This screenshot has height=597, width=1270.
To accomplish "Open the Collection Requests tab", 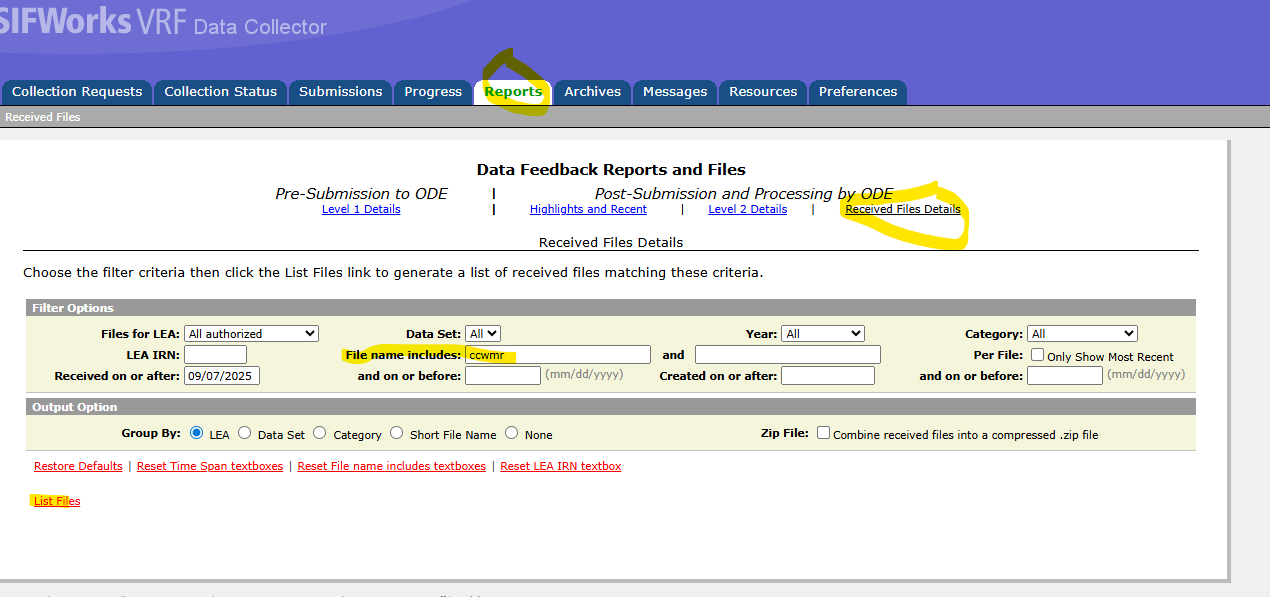I will [77, 92].
